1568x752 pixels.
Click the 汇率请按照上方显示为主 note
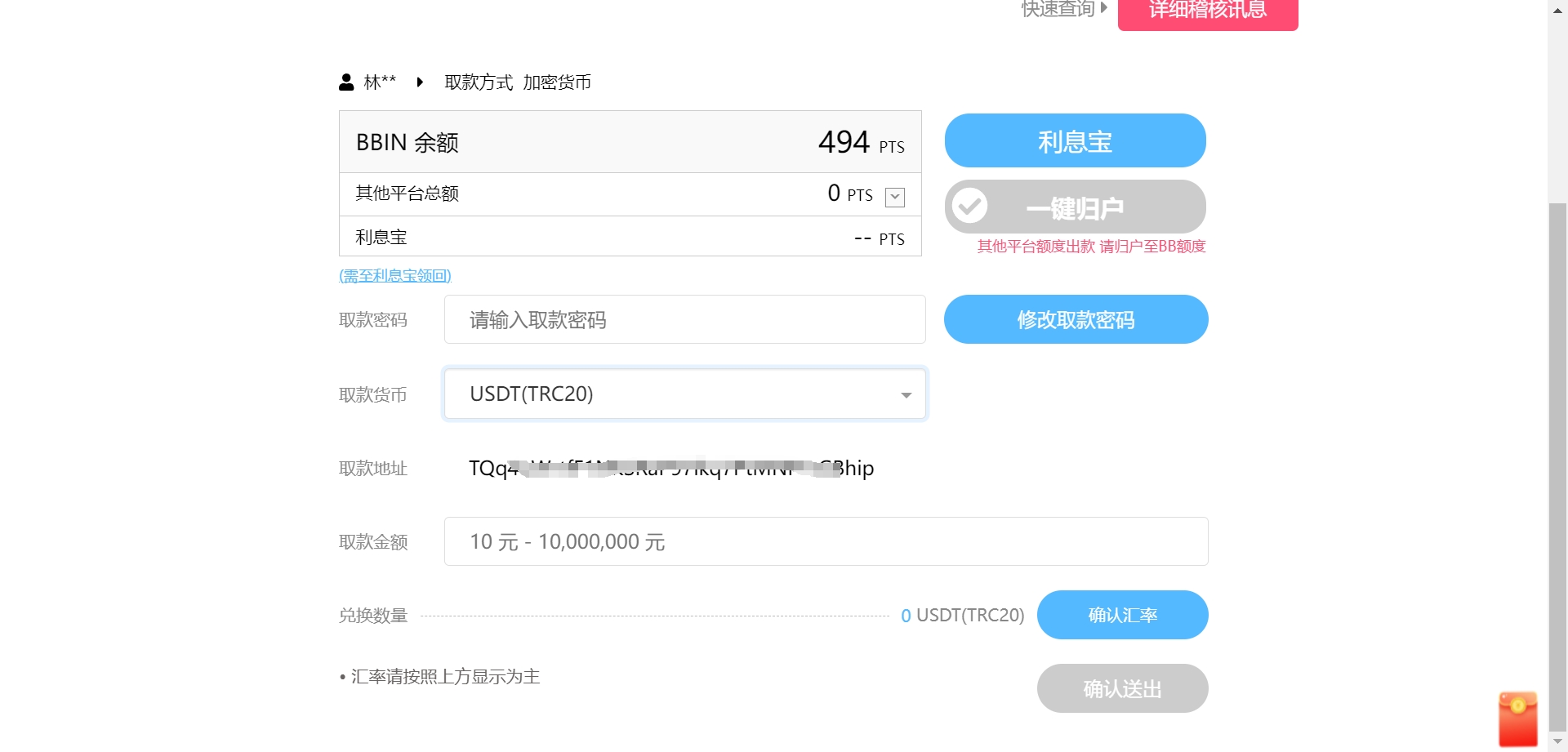(440, 677)
